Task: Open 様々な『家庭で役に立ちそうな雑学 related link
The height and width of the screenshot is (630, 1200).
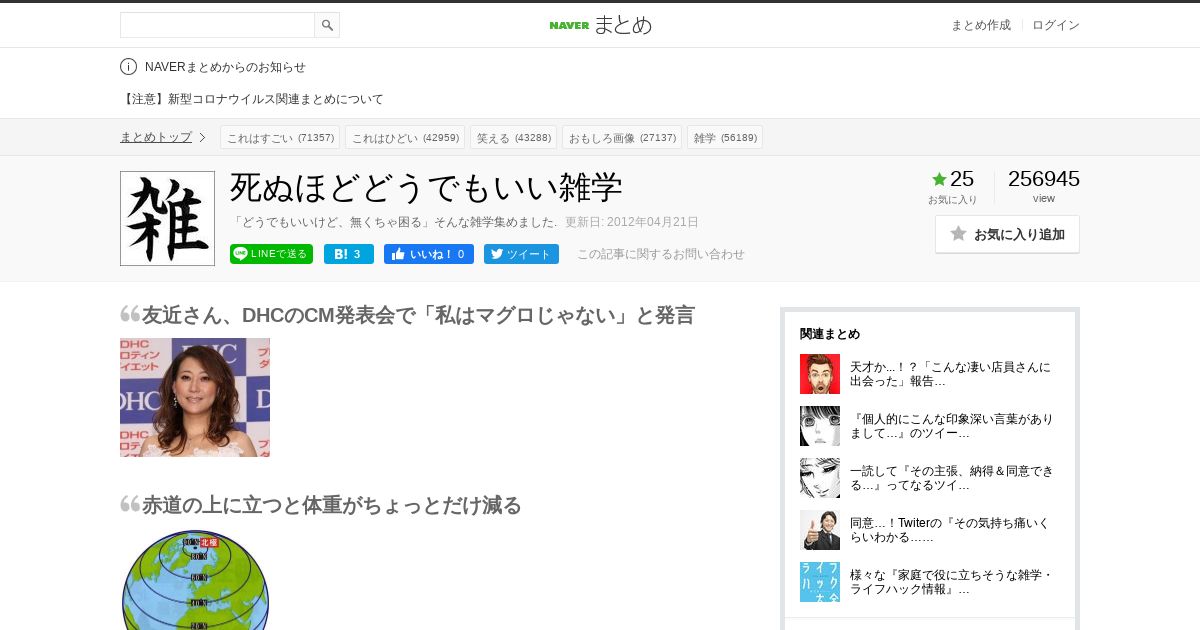Action: [951, 582]
